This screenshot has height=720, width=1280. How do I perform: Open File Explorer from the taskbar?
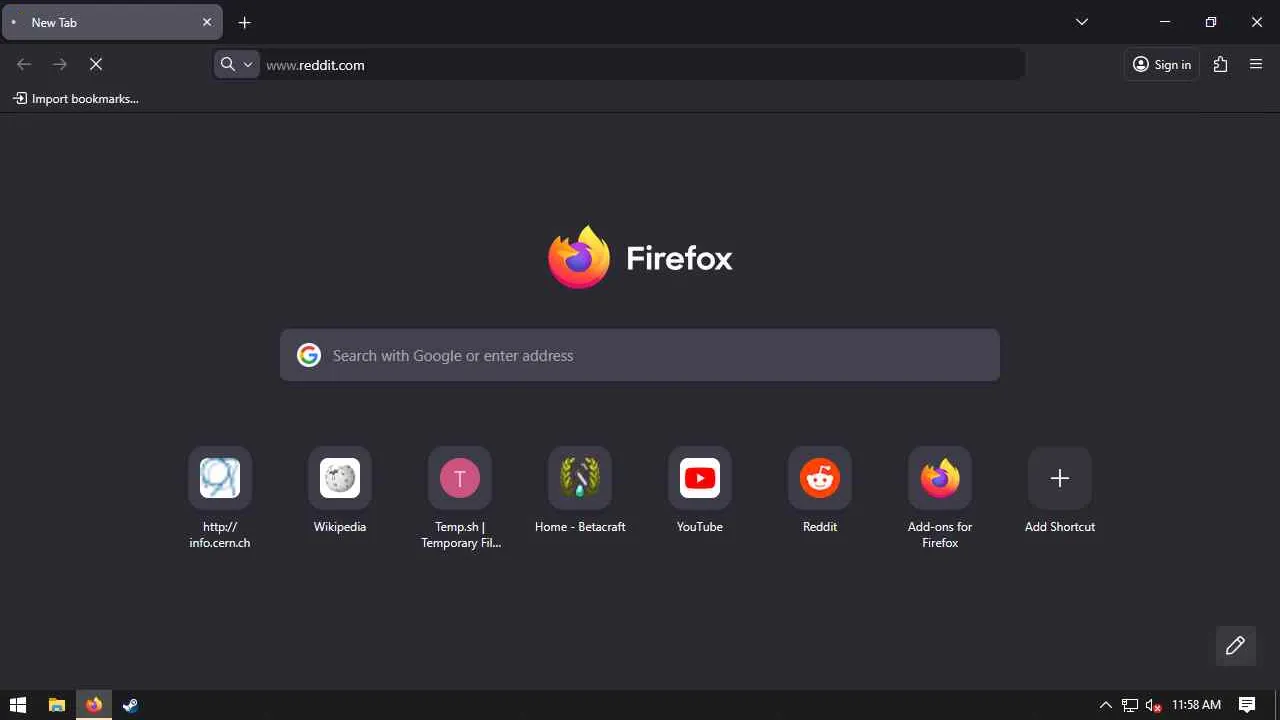(x=57, y=705)
